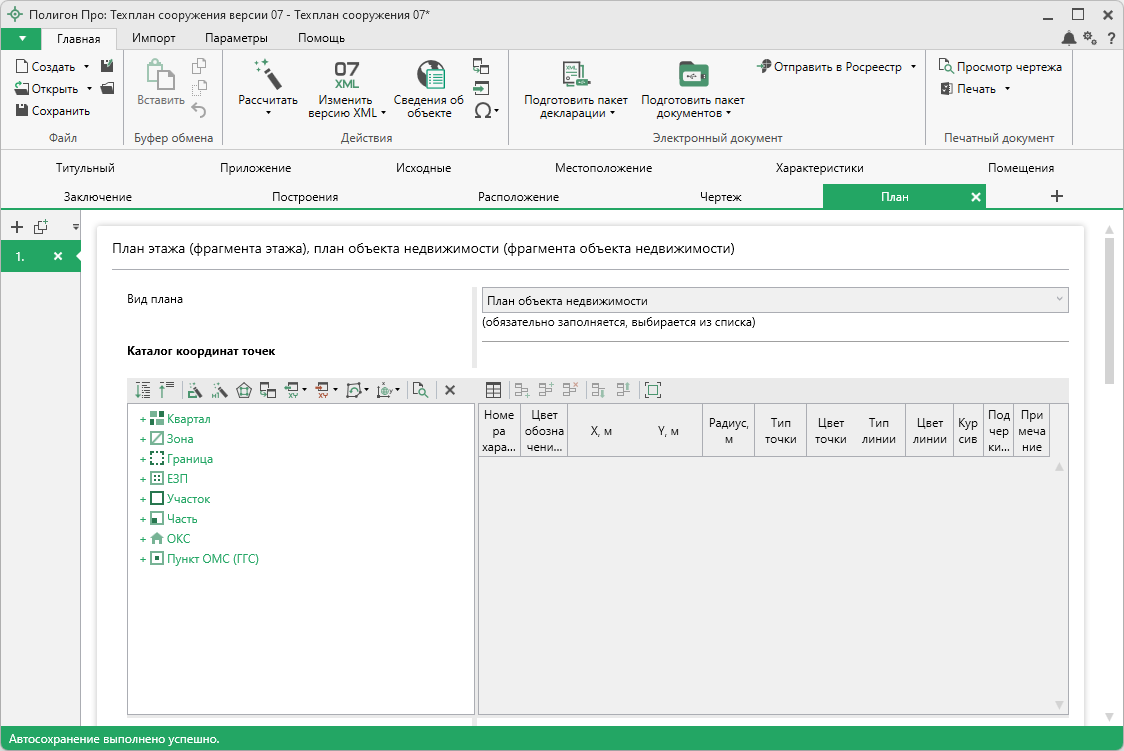This screenshot has width=1124, height=751.
Task: Click the add plus icon in left sidebar
Action: click(16, 227)
